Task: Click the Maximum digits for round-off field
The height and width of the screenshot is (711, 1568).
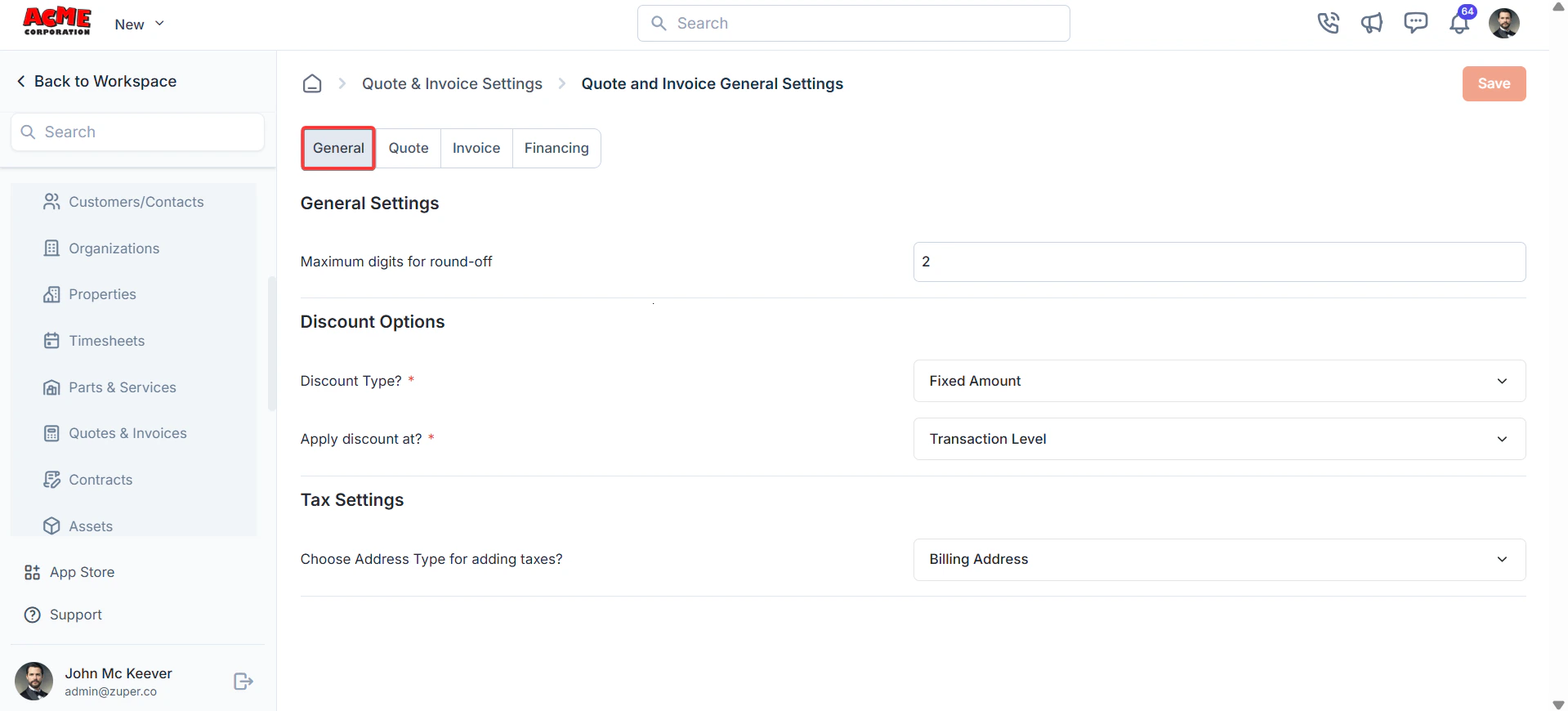Action: coord(1219,262)
